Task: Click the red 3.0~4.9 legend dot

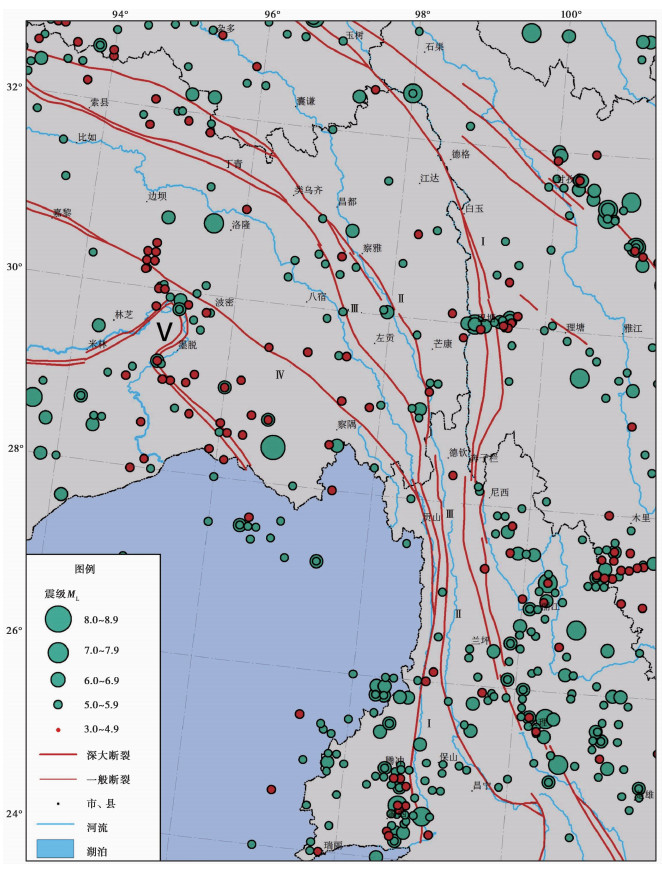Action: [58, 729]
